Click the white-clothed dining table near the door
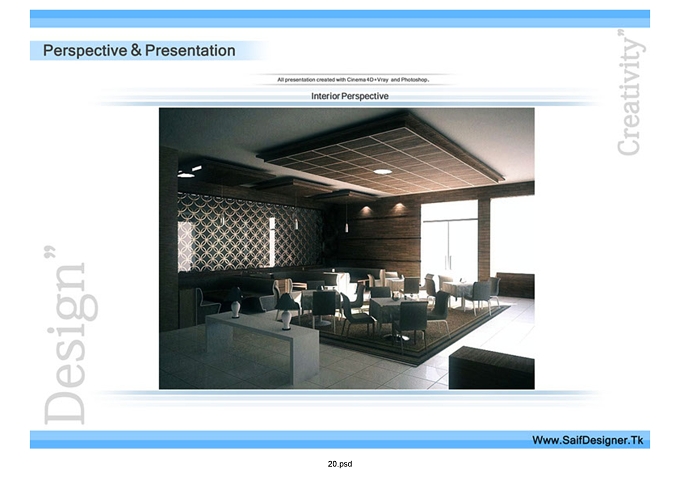The width and height of the screenshot is (680, 481). (x=458, y=290)
